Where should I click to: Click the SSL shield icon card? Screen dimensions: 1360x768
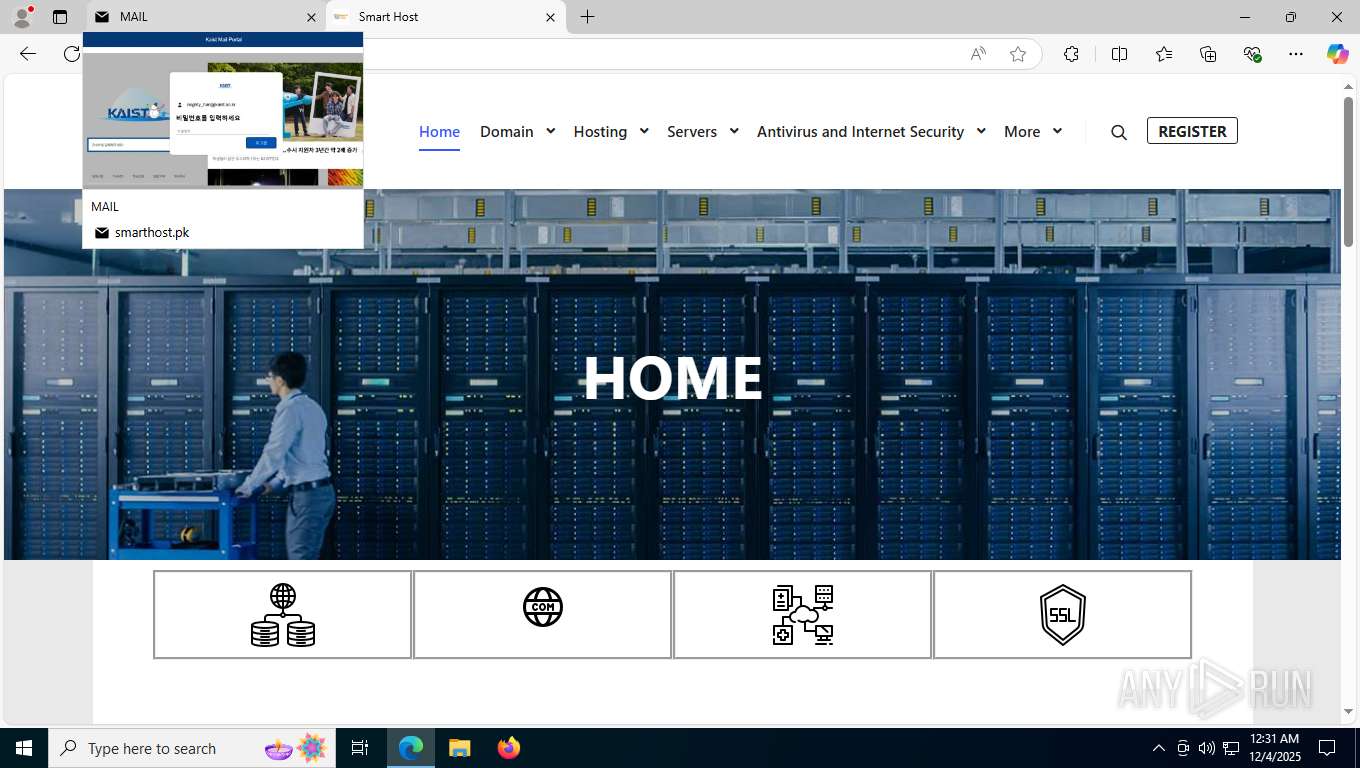(1063, 615)
